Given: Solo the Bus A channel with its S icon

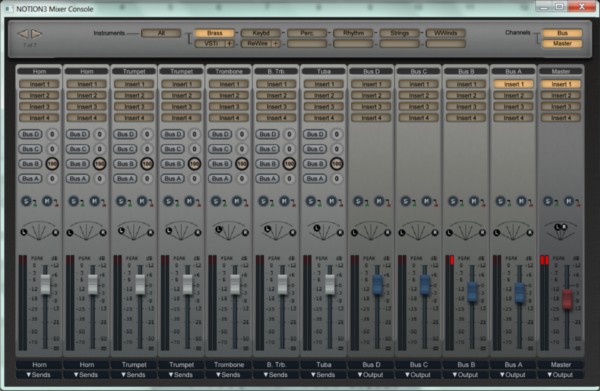Looking at the screenshot, I should coord(501,201).
